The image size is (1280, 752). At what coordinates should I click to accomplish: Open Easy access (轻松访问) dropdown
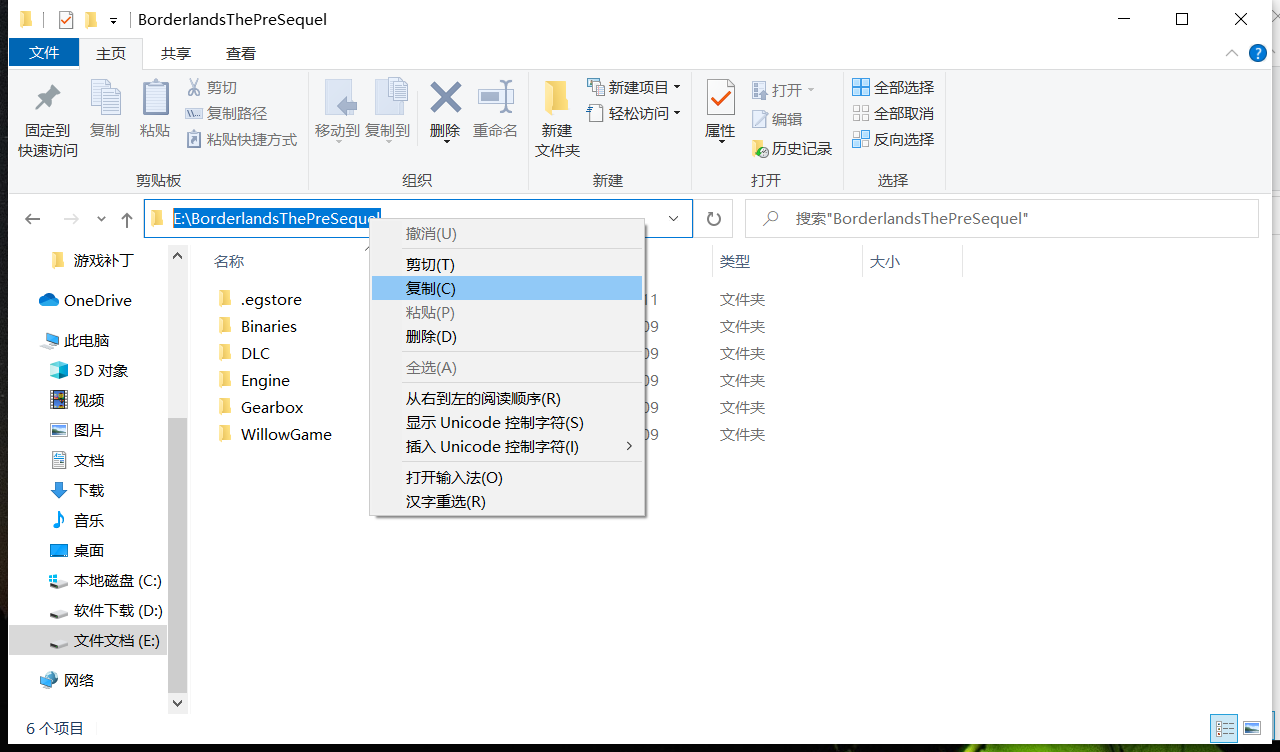click(633, 113)
